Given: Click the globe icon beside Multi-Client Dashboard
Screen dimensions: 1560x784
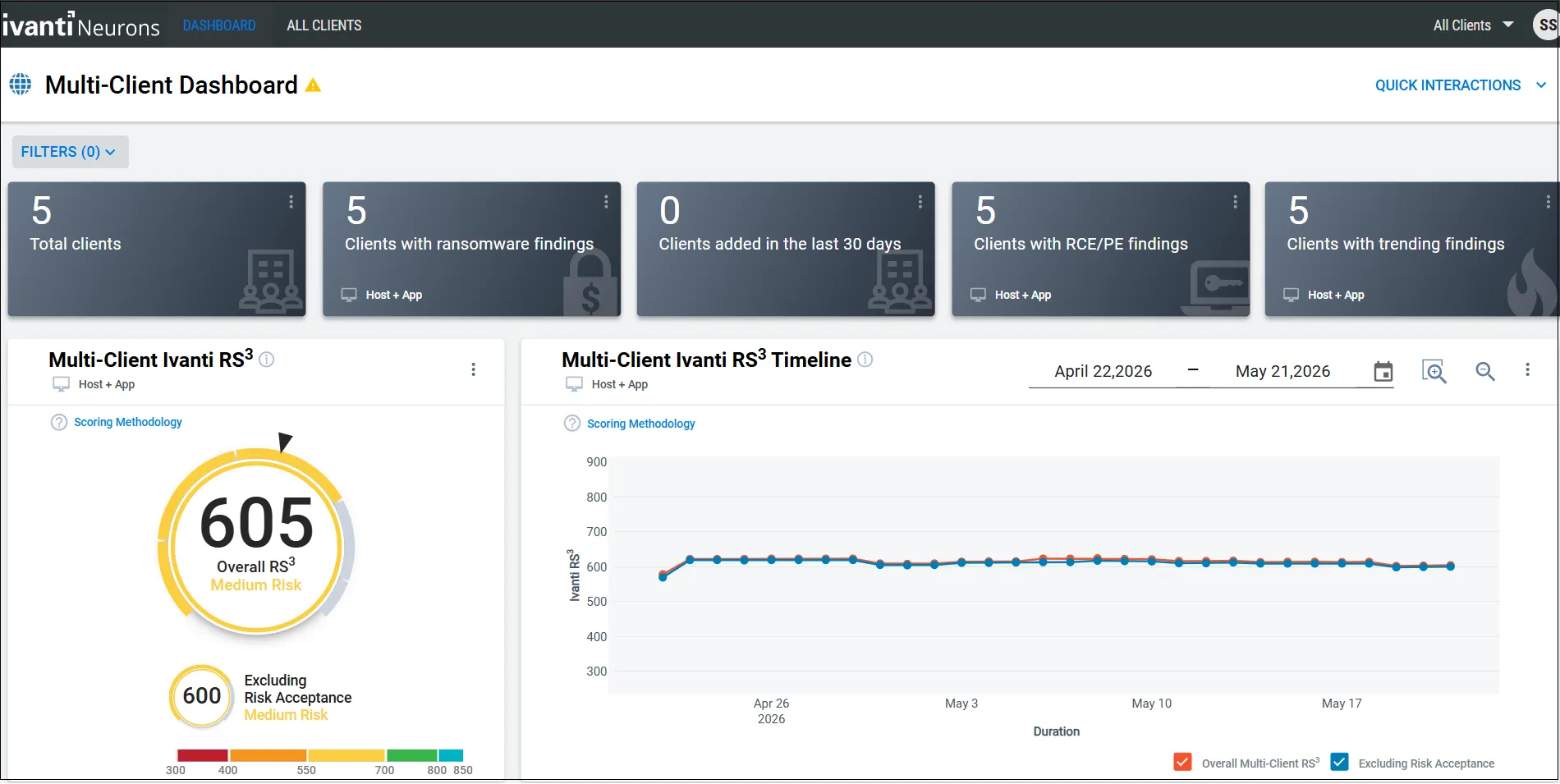Looking at the screenshot, I should pyautogui.click(x=21, y=84).
